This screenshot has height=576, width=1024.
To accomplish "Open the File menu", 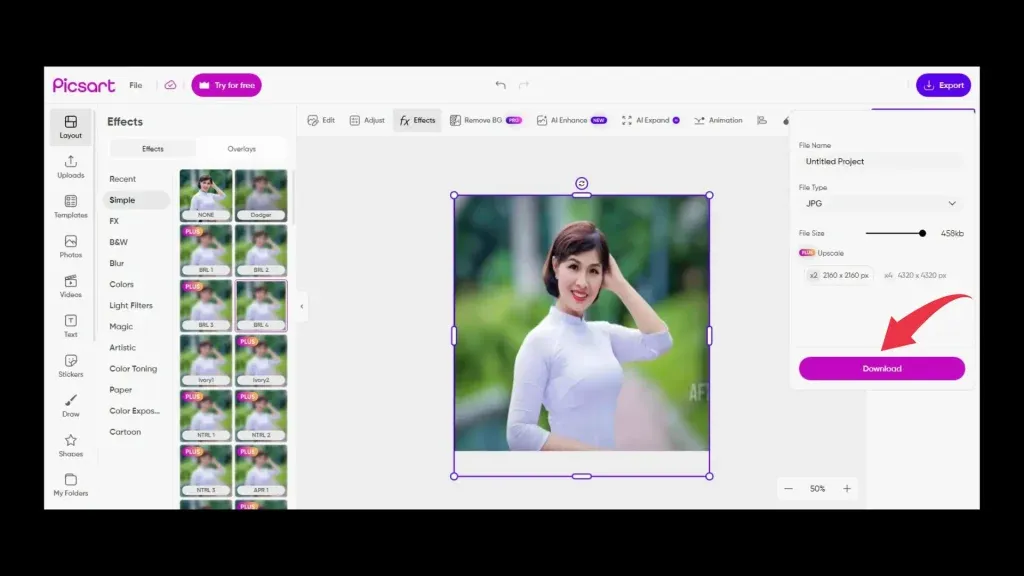I will [136, 86].
